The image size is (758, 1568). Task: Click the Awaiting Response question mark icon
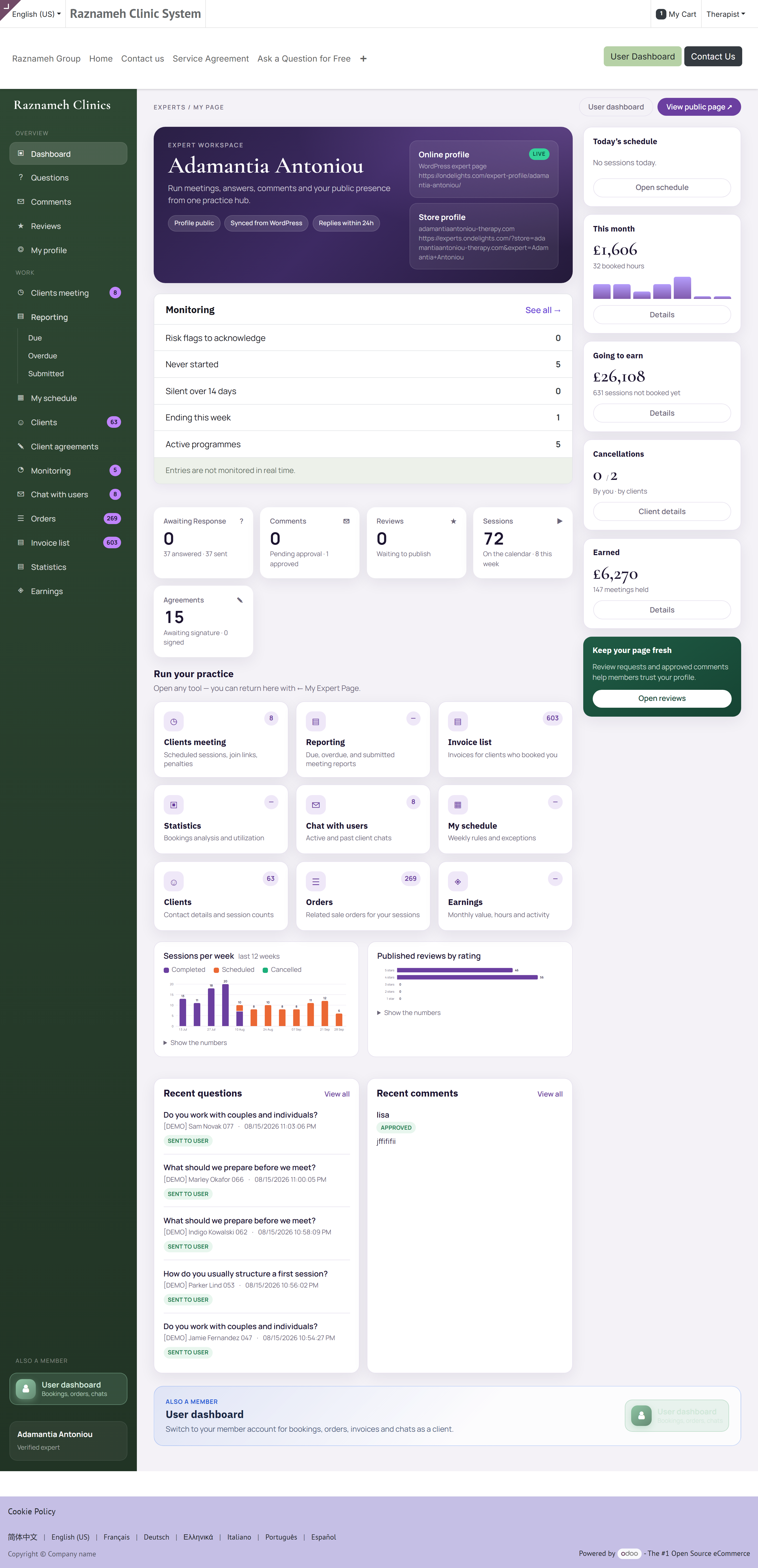pyautogui.click(x=241, y=521)
